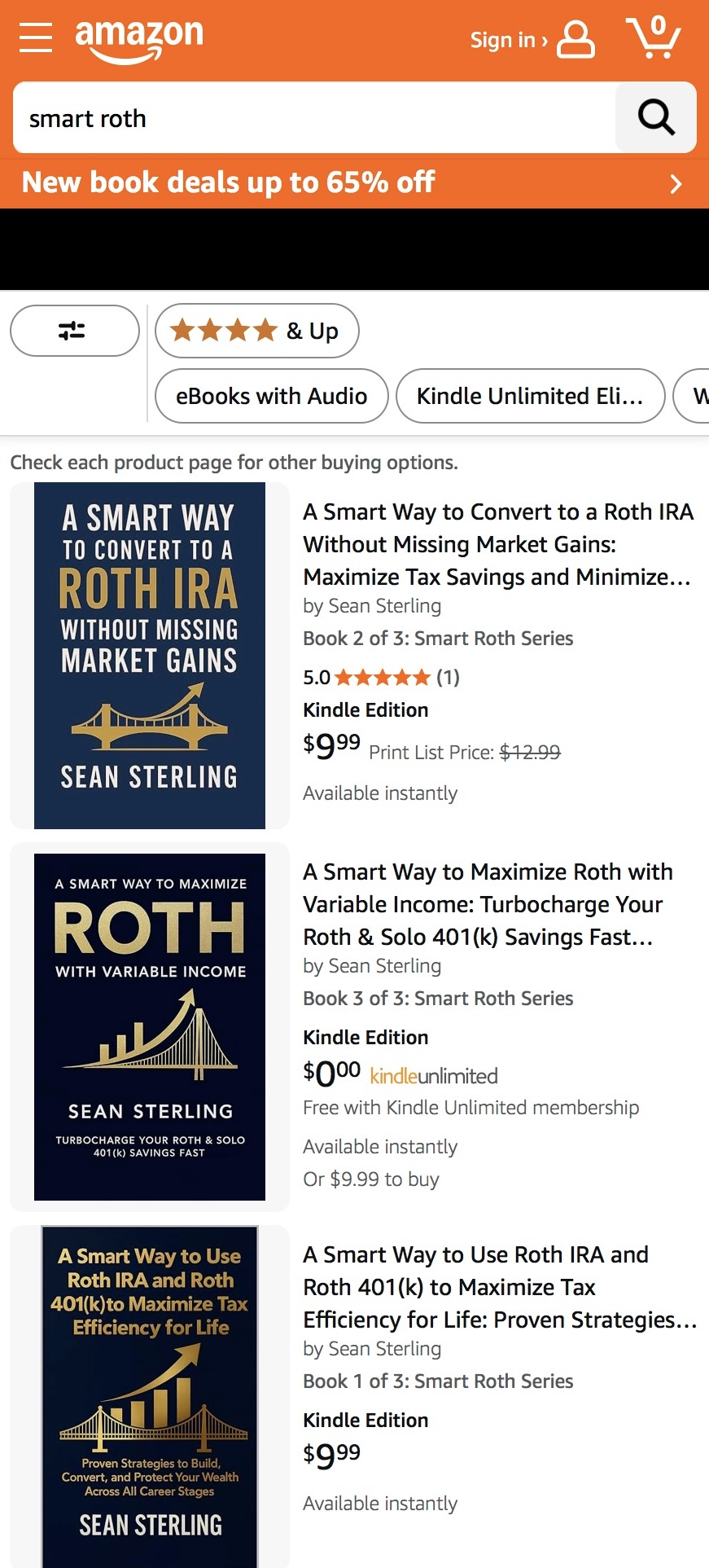Toggle the eBooks with Audio filter
The image size is (709, 1568).
pyautogui.click(x=270, y=396)
